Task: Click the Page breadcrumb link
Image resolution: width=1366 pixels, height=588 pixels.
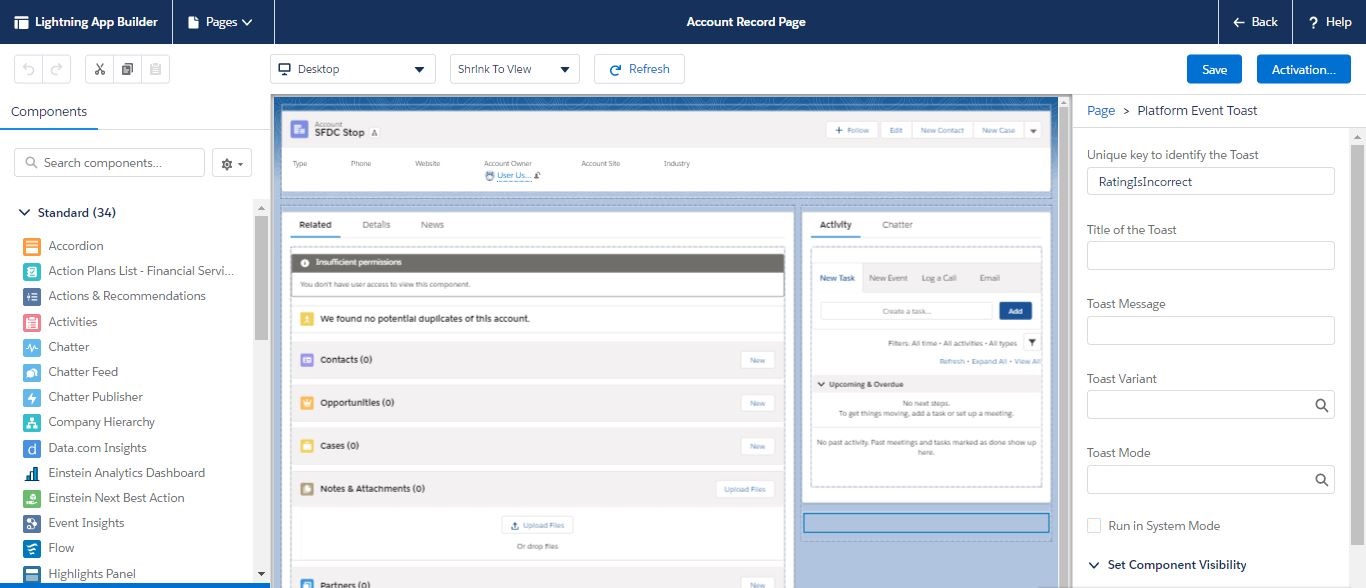Action: (1101, 111)
